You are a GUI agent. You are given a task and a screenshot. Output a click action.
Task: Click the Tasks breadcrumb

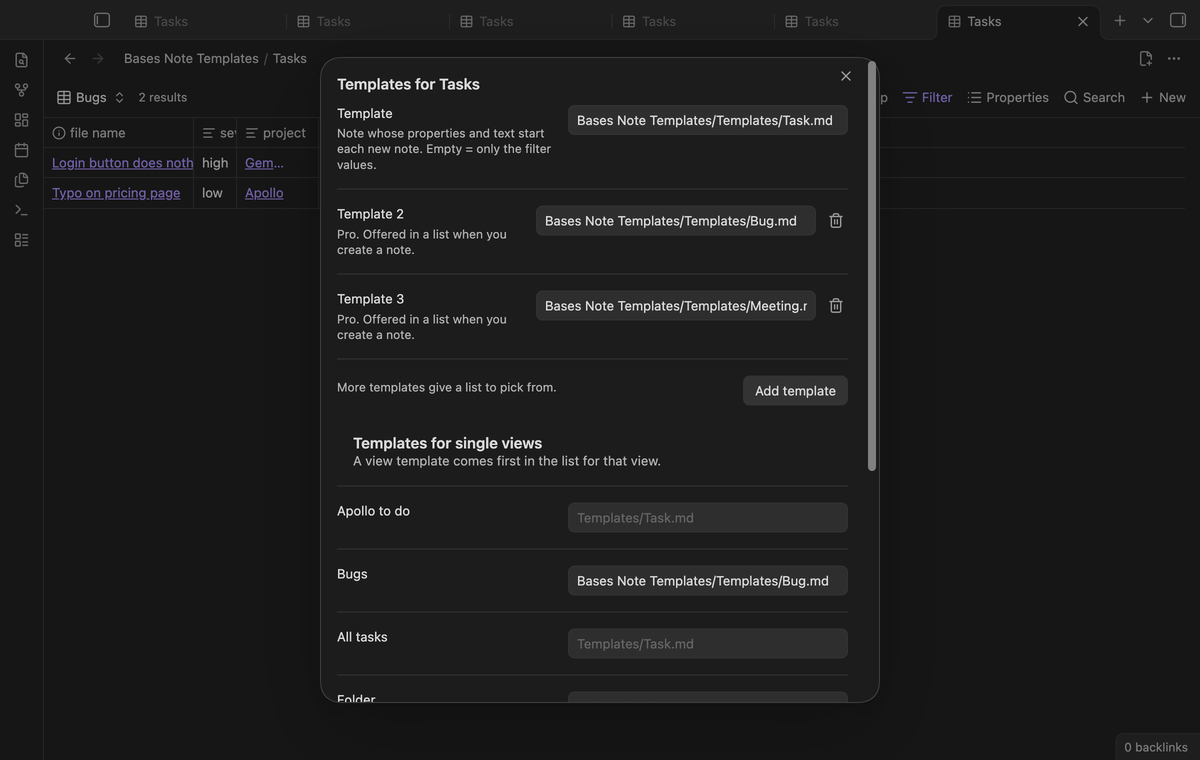pos(290,58)
